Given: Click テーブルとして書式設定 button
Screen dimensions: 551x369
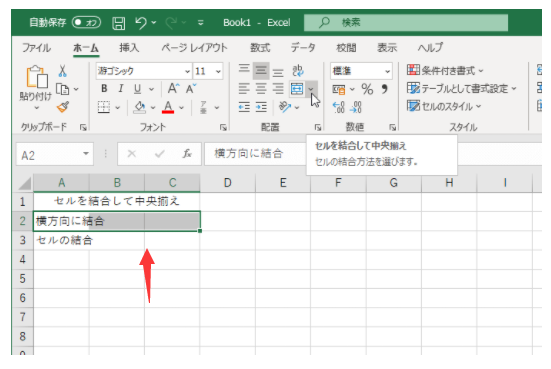Looking at the screenshot, I should click(461, 89).
